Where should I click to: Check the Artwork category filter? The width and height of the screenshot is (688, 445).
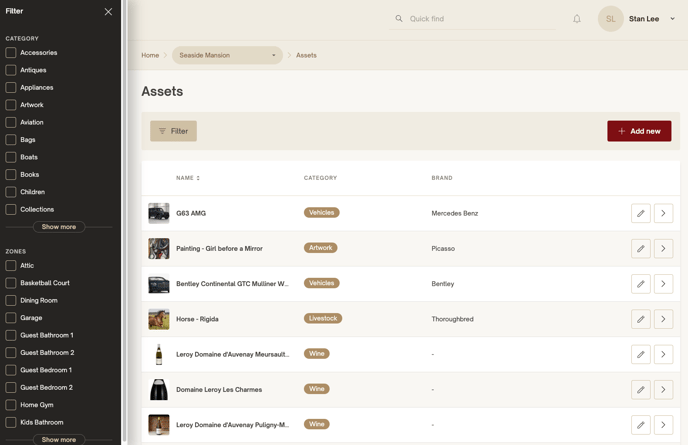pos(11,105)
